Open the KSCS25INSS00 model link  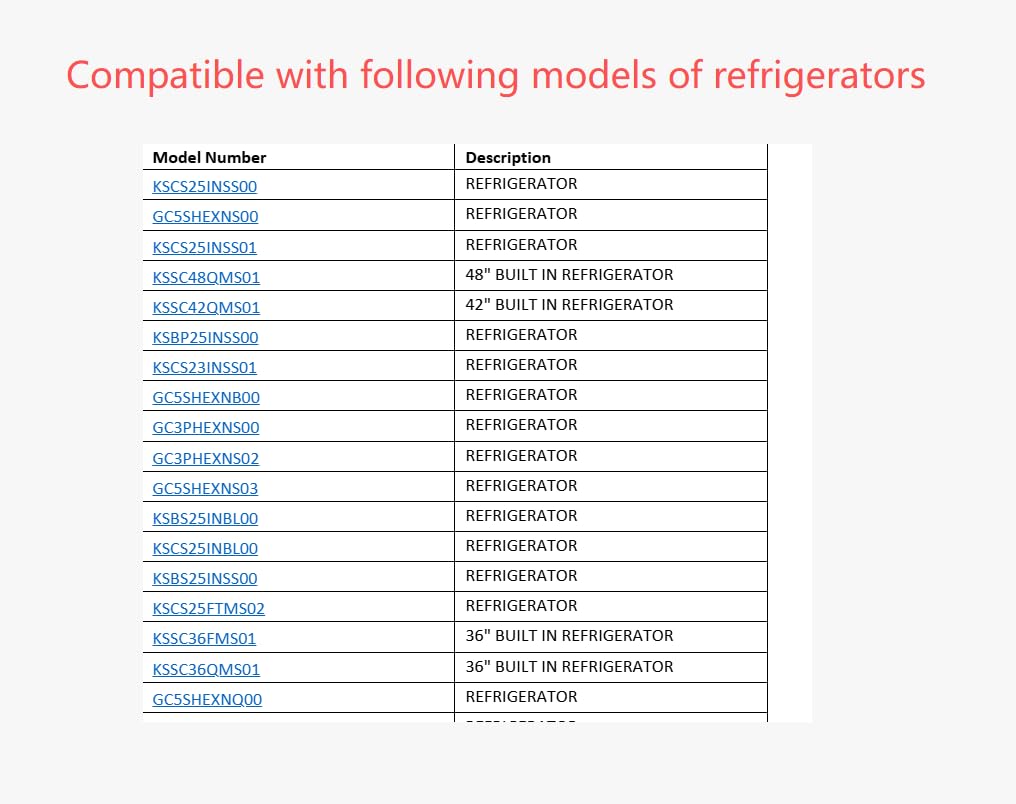tap(205, 187)
